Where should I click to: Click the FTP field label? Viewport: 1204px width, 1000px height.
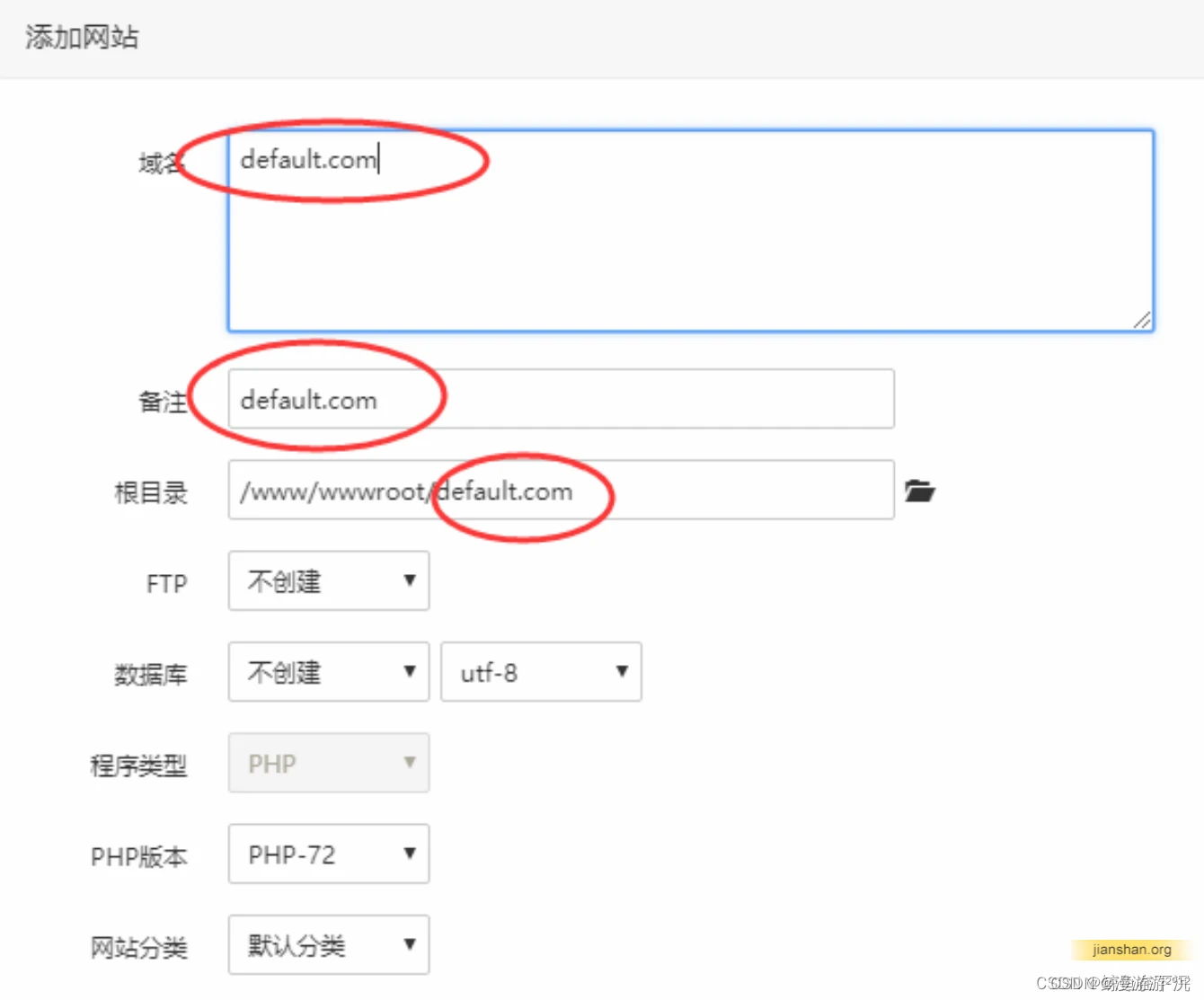tap(167, 584)
